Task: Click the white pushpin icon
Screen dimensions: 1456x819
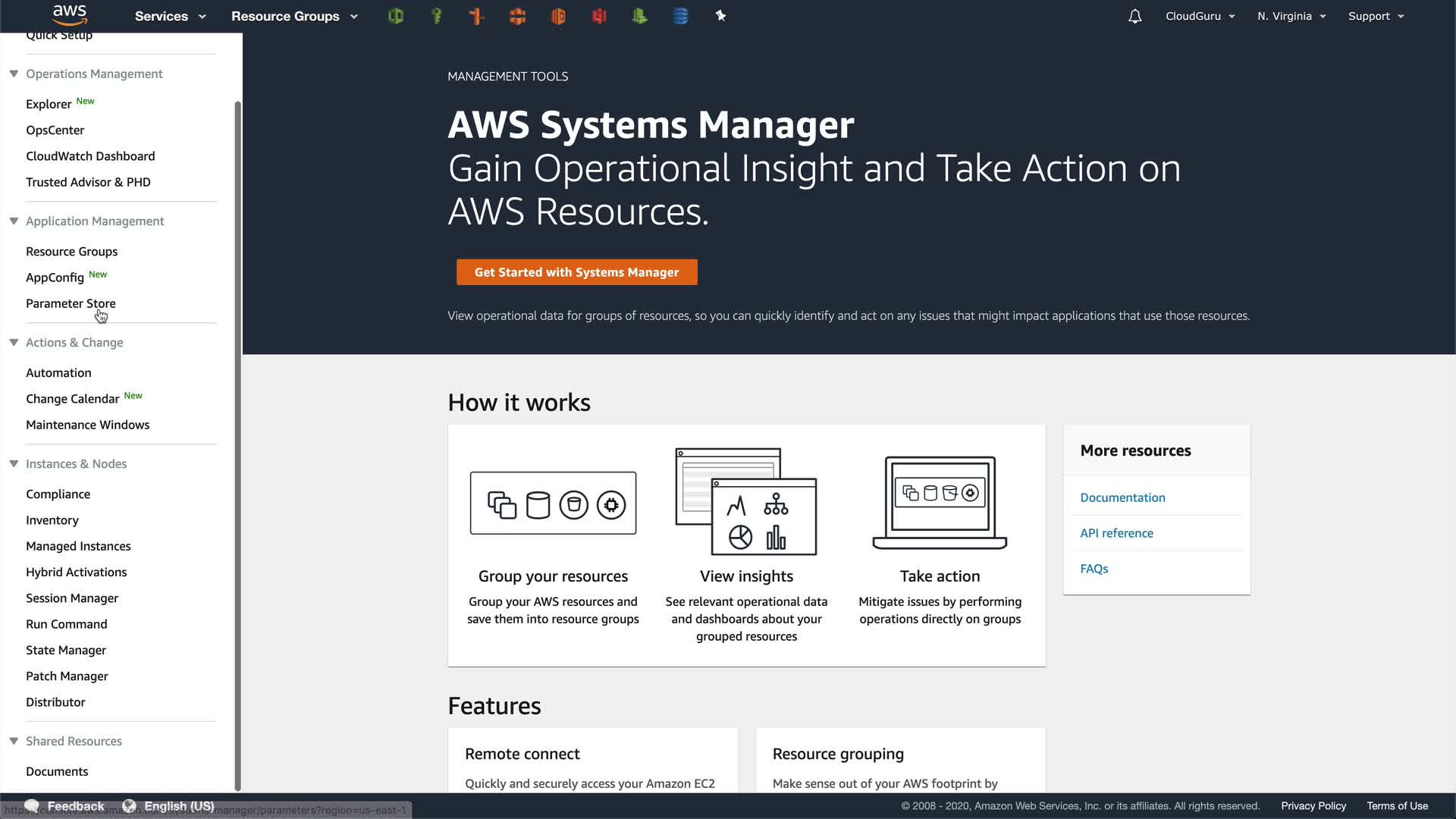Action: tap(720, 16)
